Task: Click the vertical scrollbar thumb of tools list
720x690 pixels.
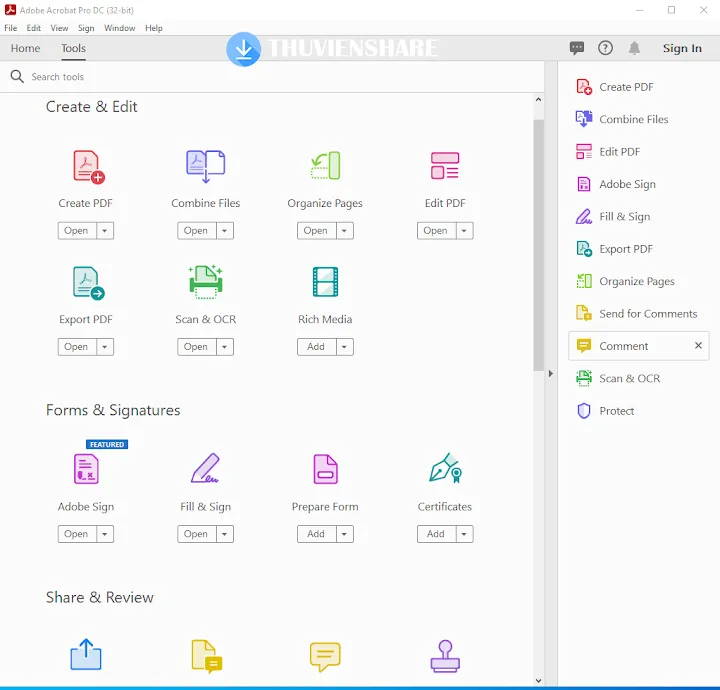Action: coord(539,245)
